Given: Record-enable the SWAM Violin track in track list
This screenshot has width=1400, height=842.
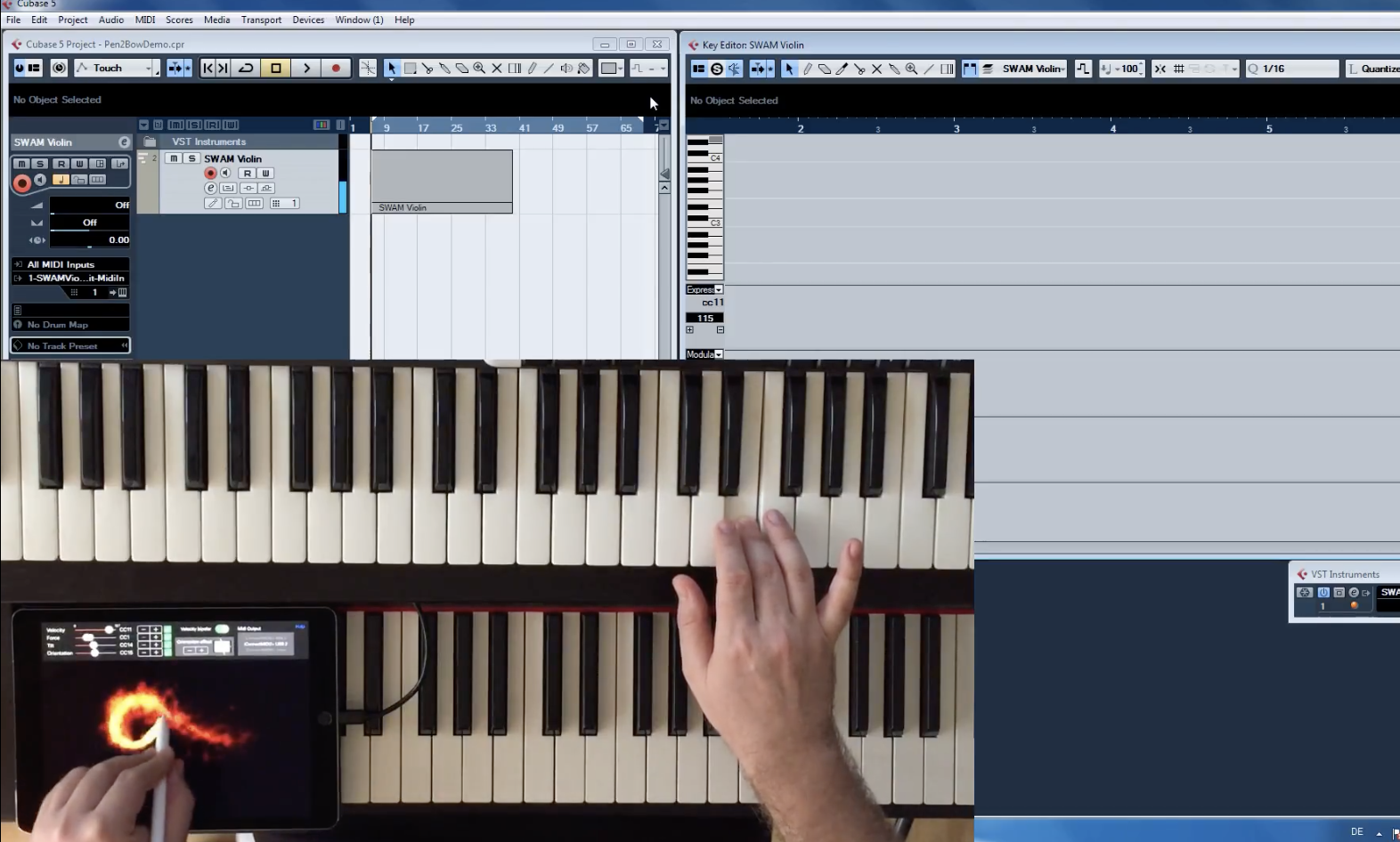Looking at the screenshot, I should pyautogui.click(x=210, y=173).
